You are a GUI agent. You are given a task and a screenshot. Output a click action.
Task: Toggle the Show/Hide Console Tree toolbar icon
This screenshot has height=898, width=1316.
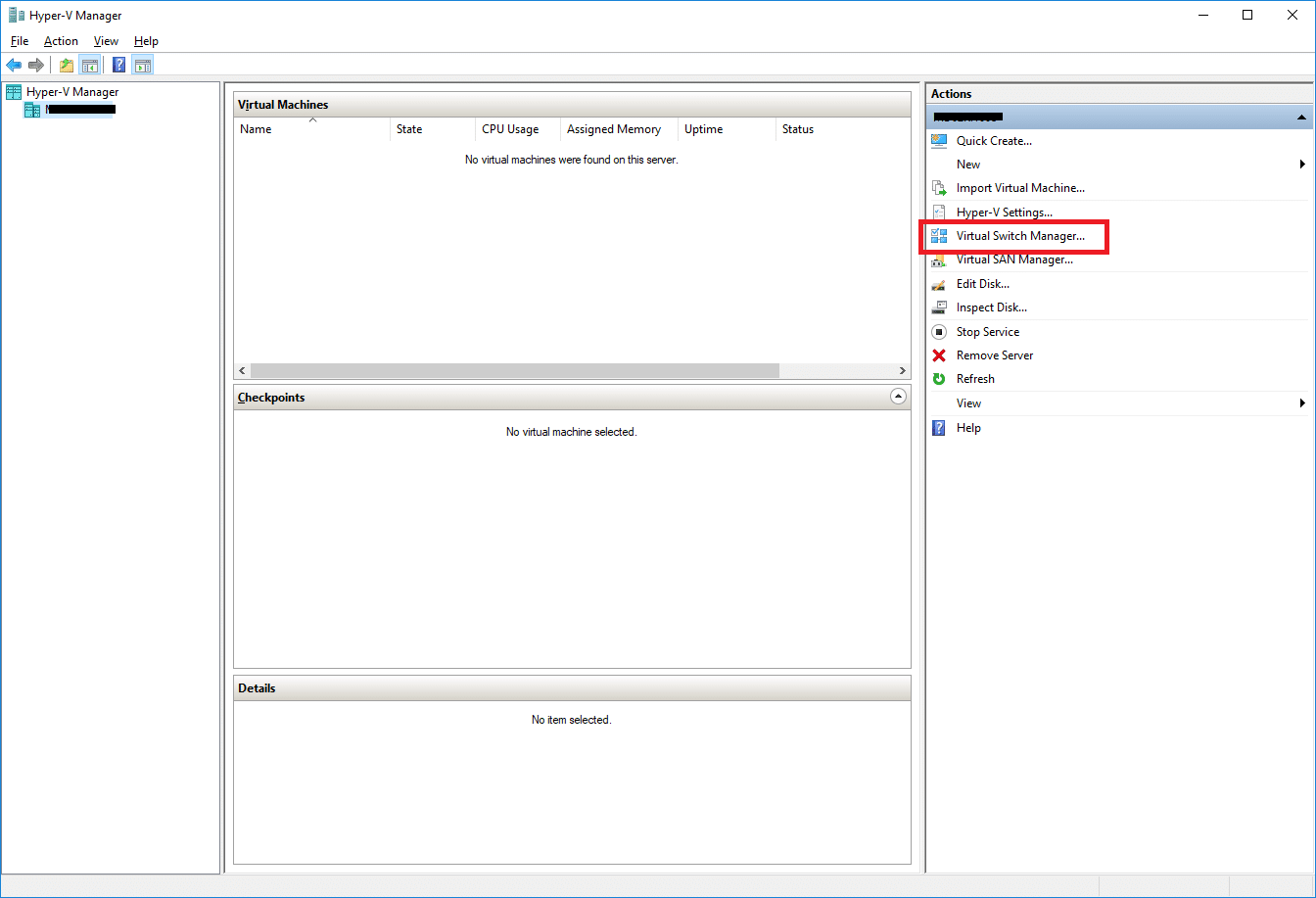pos(89,66)
